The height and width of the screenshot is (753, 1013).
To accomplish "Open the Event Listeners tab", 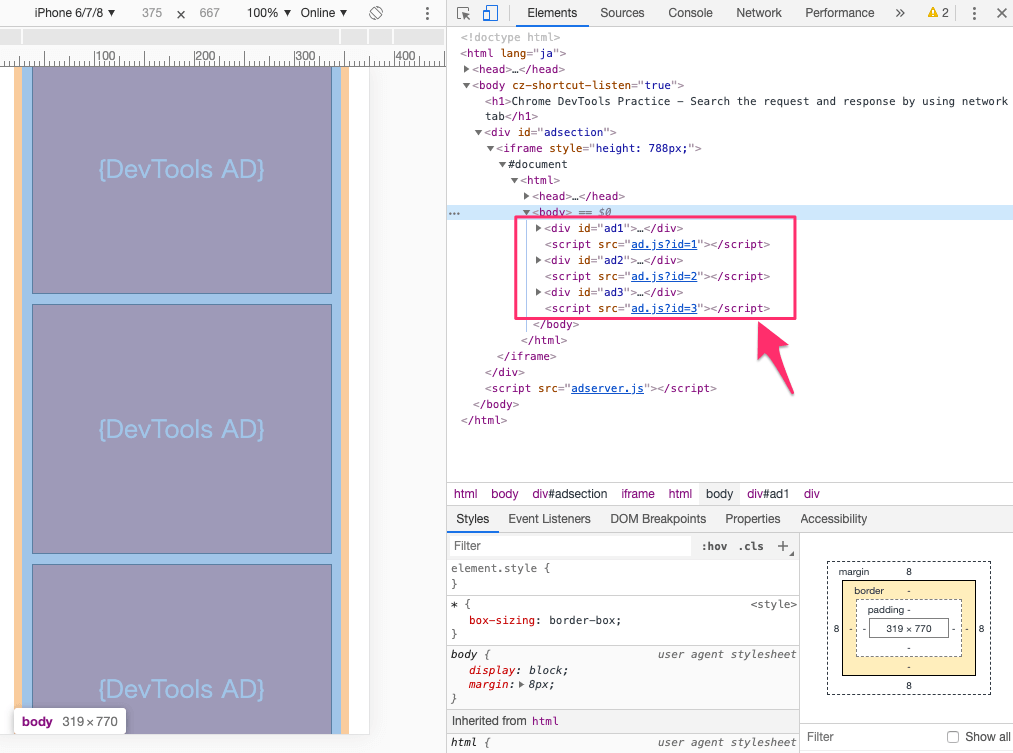I will [x=549, y=519].
